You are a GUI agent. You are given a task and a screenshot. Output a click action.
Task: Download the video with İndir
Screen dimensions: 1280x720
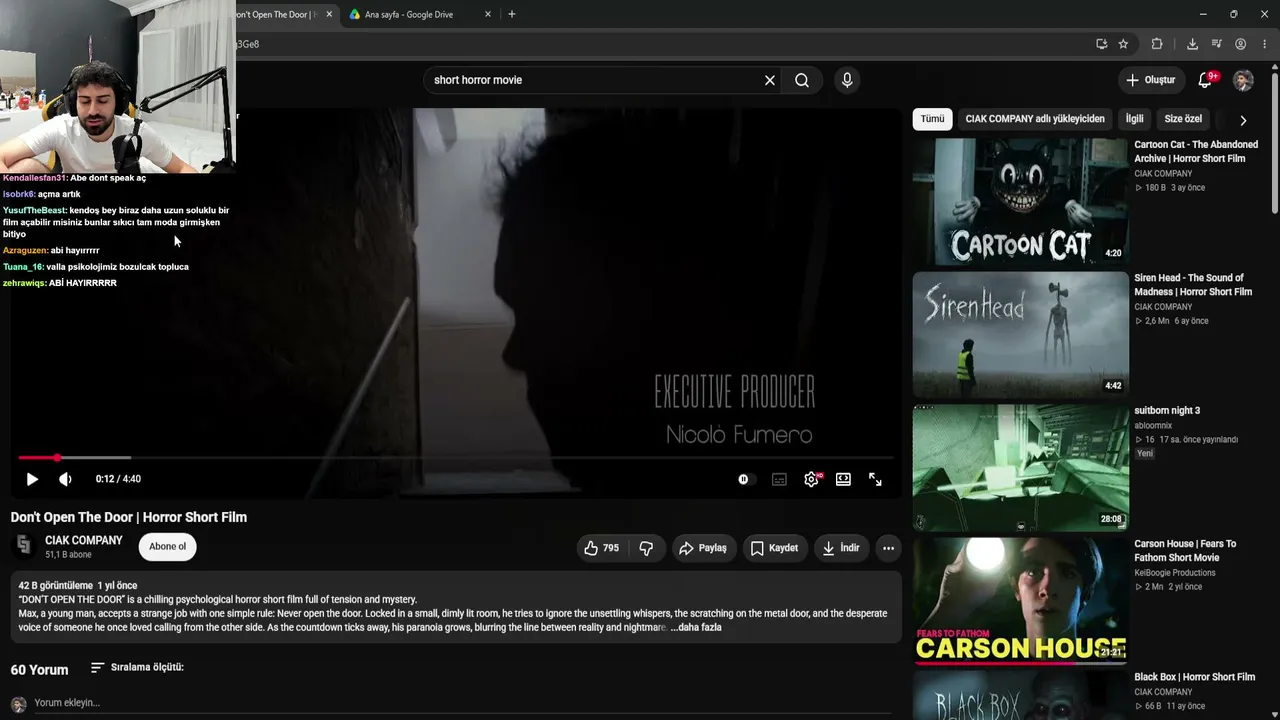pos(841,548)
